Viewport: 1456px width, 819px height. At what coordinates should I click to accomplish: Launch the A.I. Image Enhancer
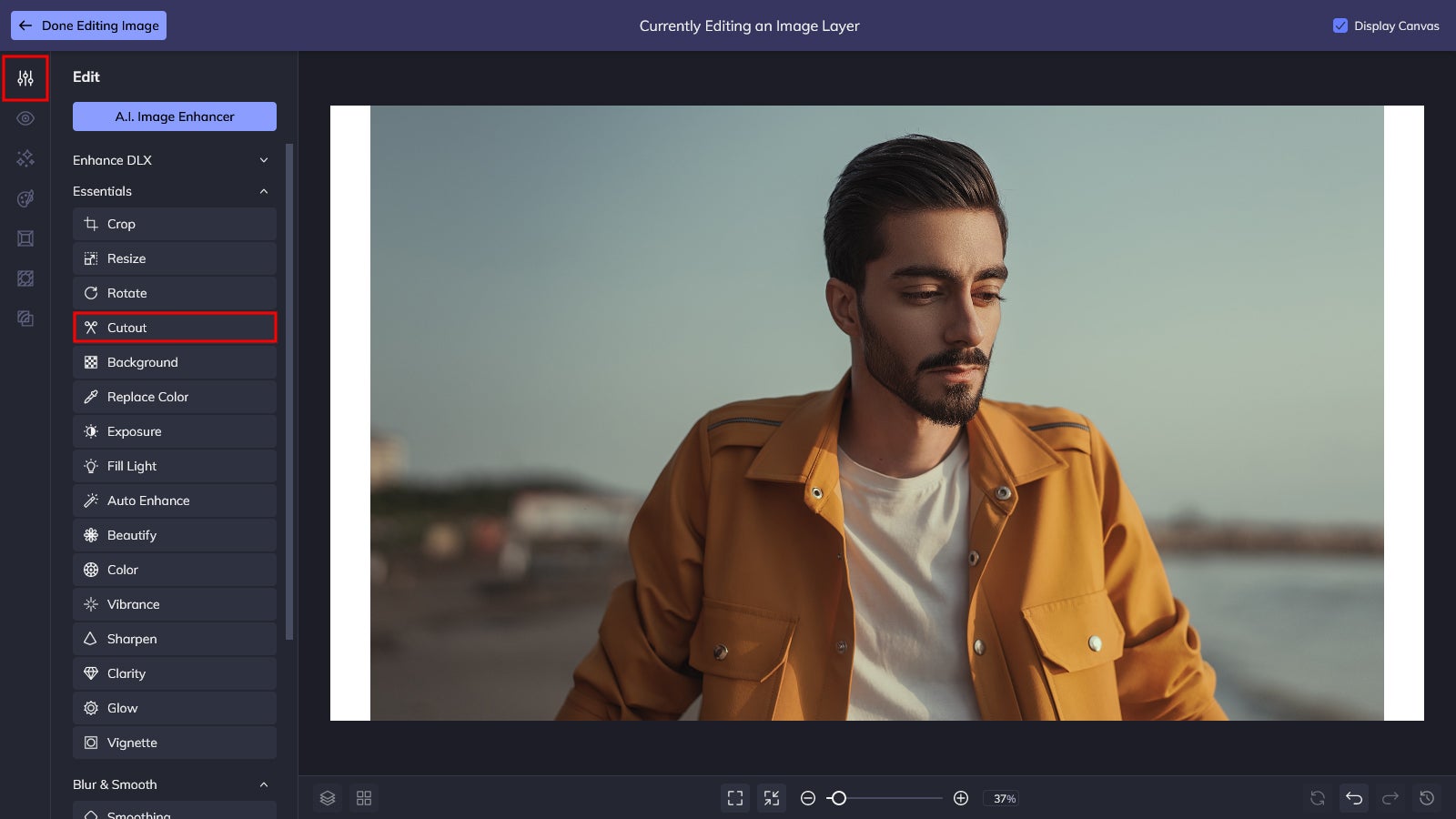[174, 116]
